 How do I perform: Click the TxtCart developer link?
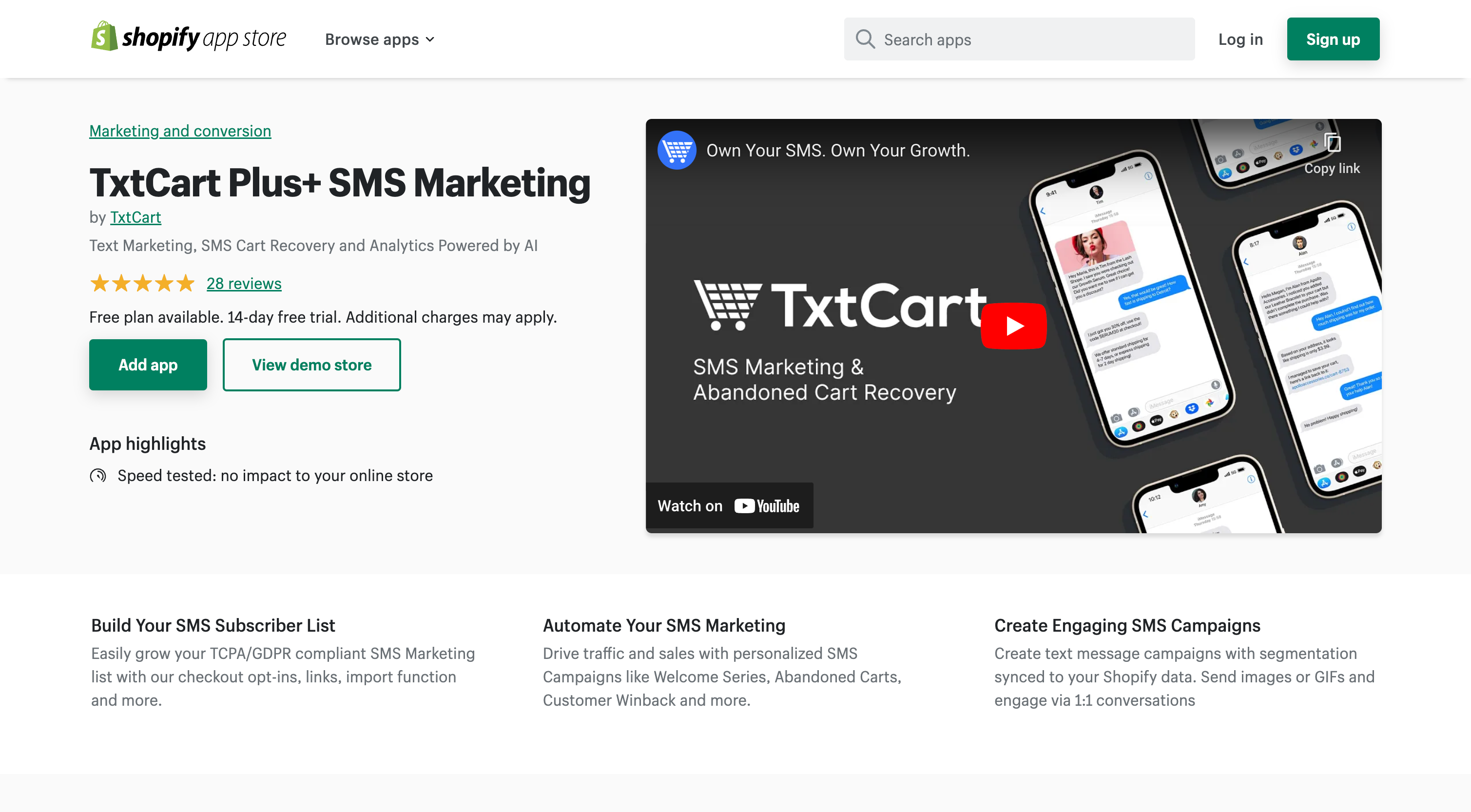(135, 216)
